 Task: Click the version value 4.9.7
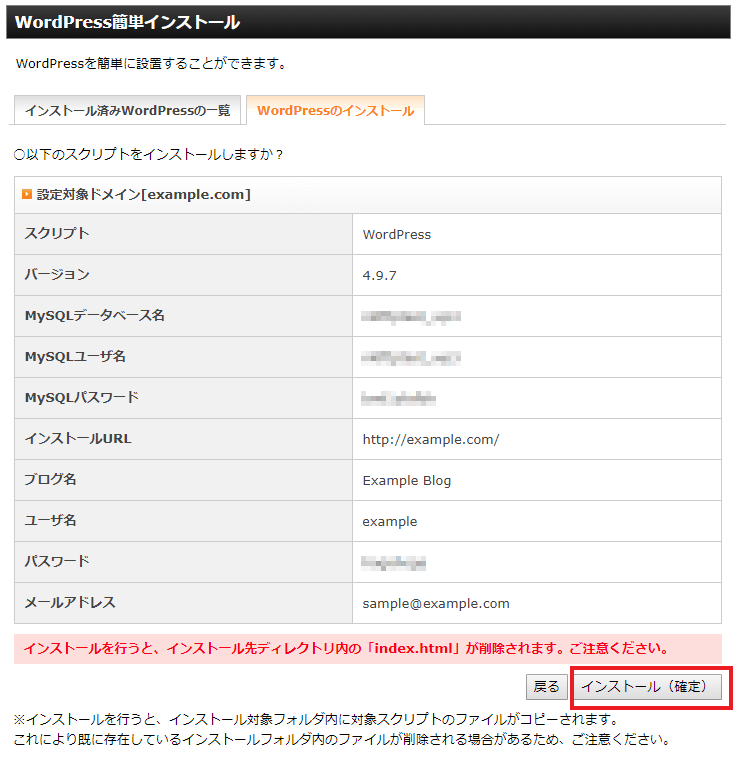(x=380, y=275)
